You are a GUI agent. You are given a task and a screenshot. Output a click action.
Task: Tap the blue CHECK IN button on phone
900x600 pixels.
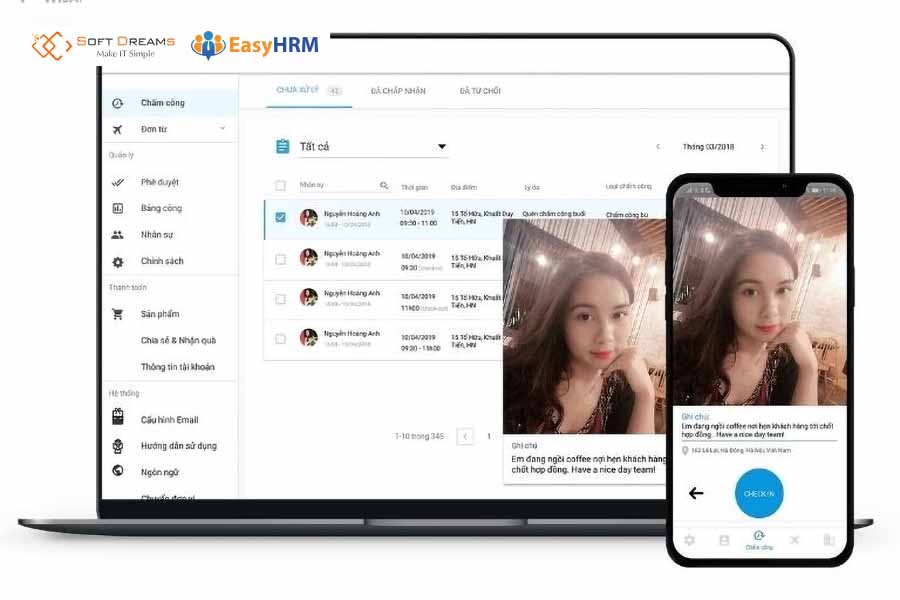coord(759,493)
